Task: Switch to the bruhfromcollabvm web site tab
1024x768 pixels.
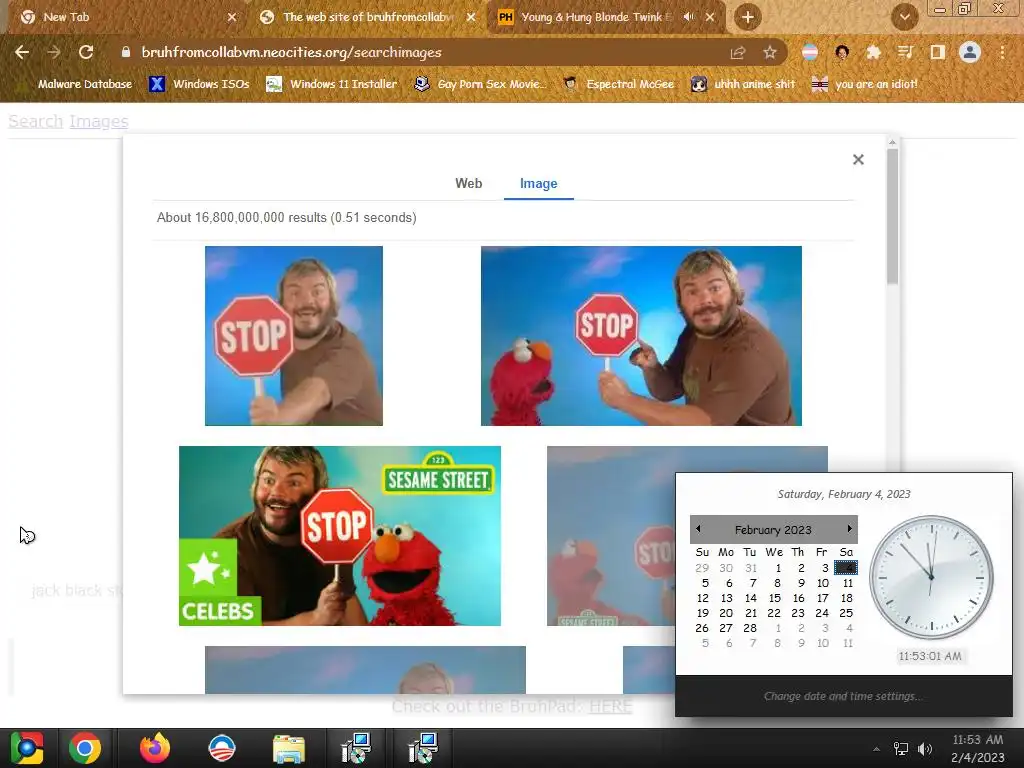Action: pyautogui.click(x=366, y=17)
